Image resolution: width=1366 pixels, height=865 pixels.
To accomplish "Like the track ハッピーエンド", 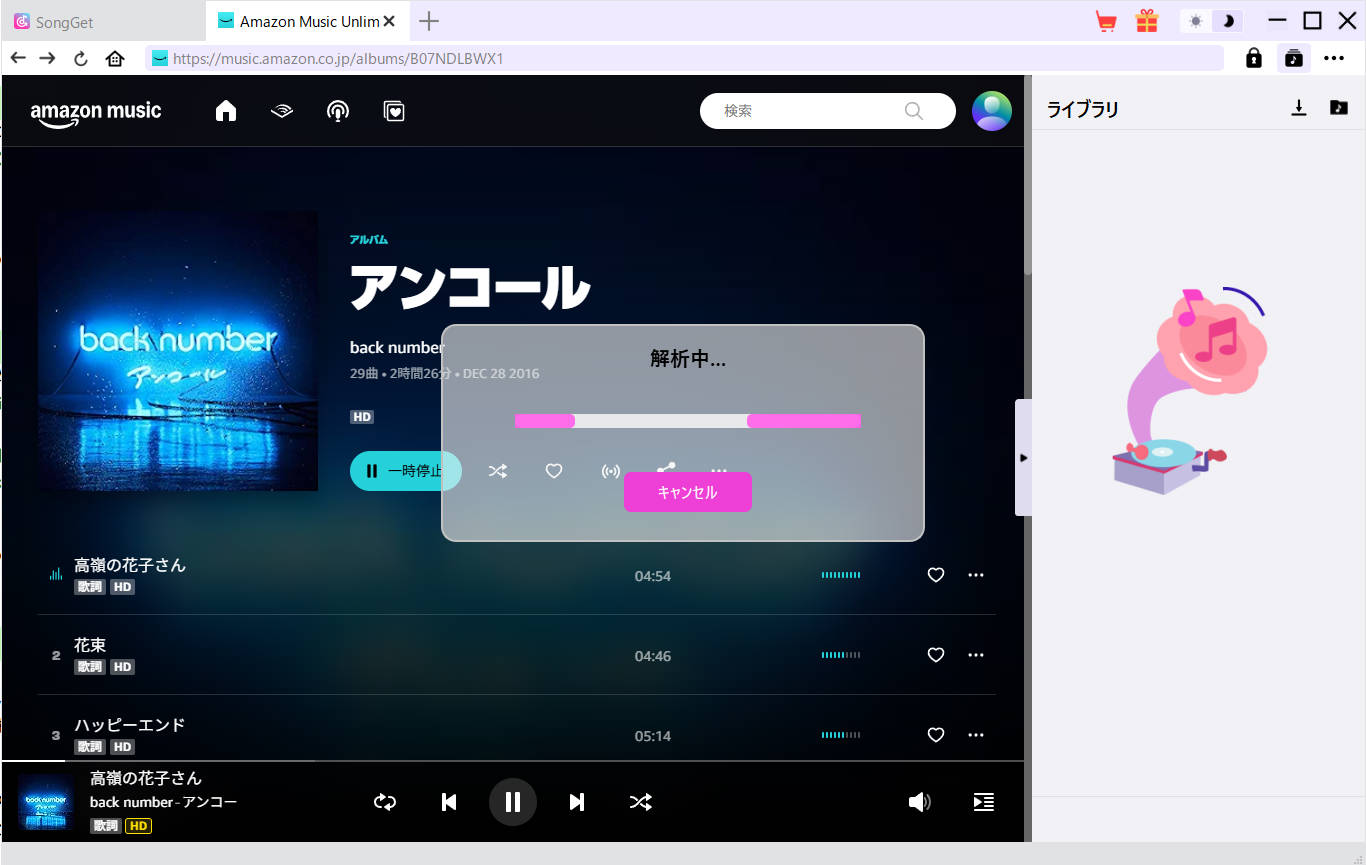I will (936, 735).
